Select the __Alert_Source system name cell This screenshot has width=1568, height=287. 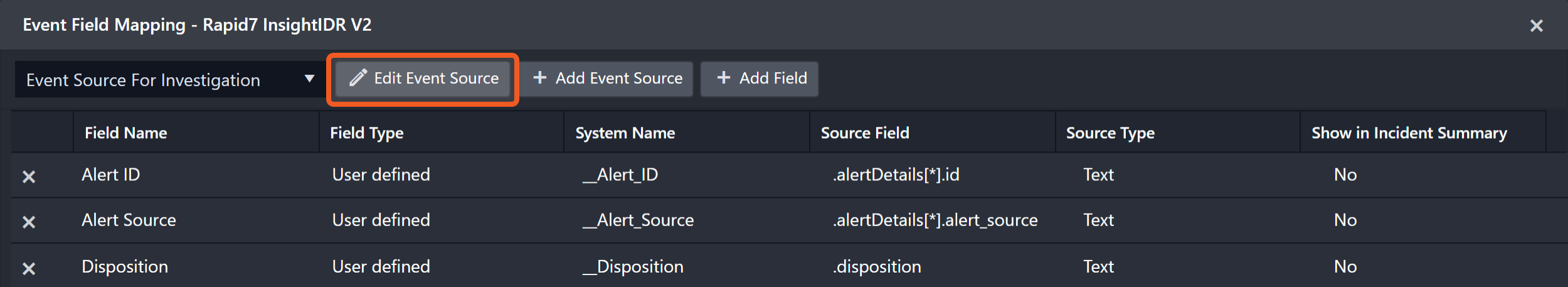pos(638,220)
